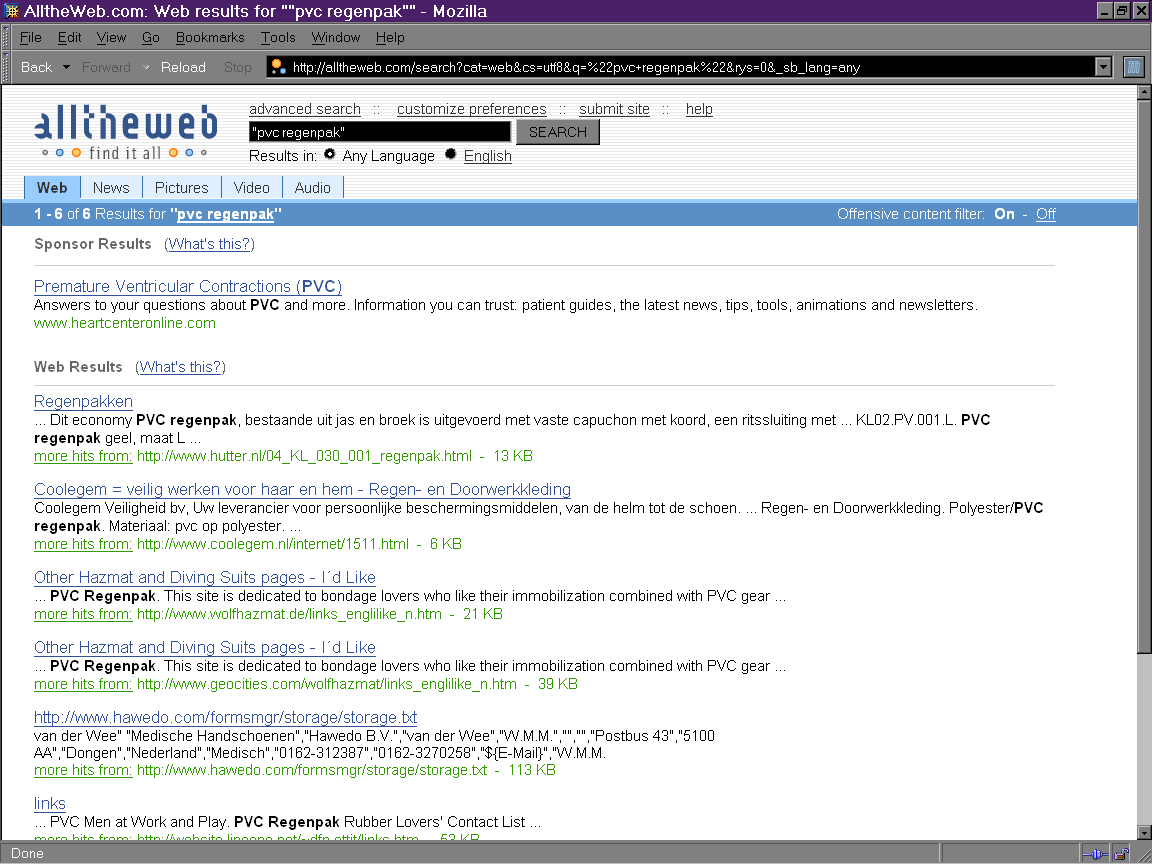Click the English language link

click(x=488, y=156)
